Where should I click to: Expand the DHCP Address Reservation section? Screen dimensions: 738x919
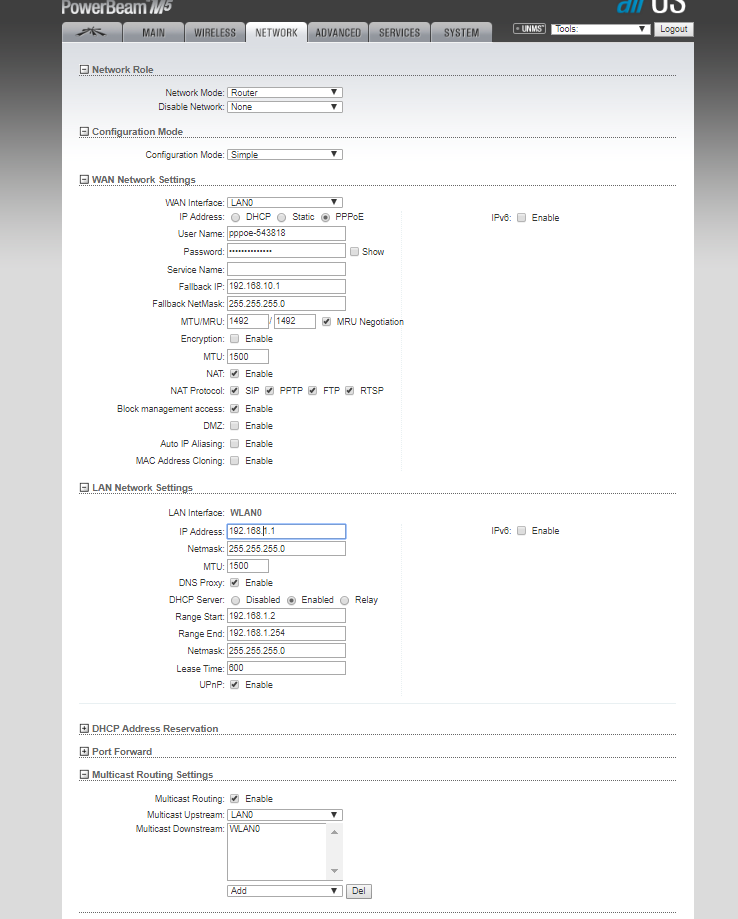pos(84,729)
